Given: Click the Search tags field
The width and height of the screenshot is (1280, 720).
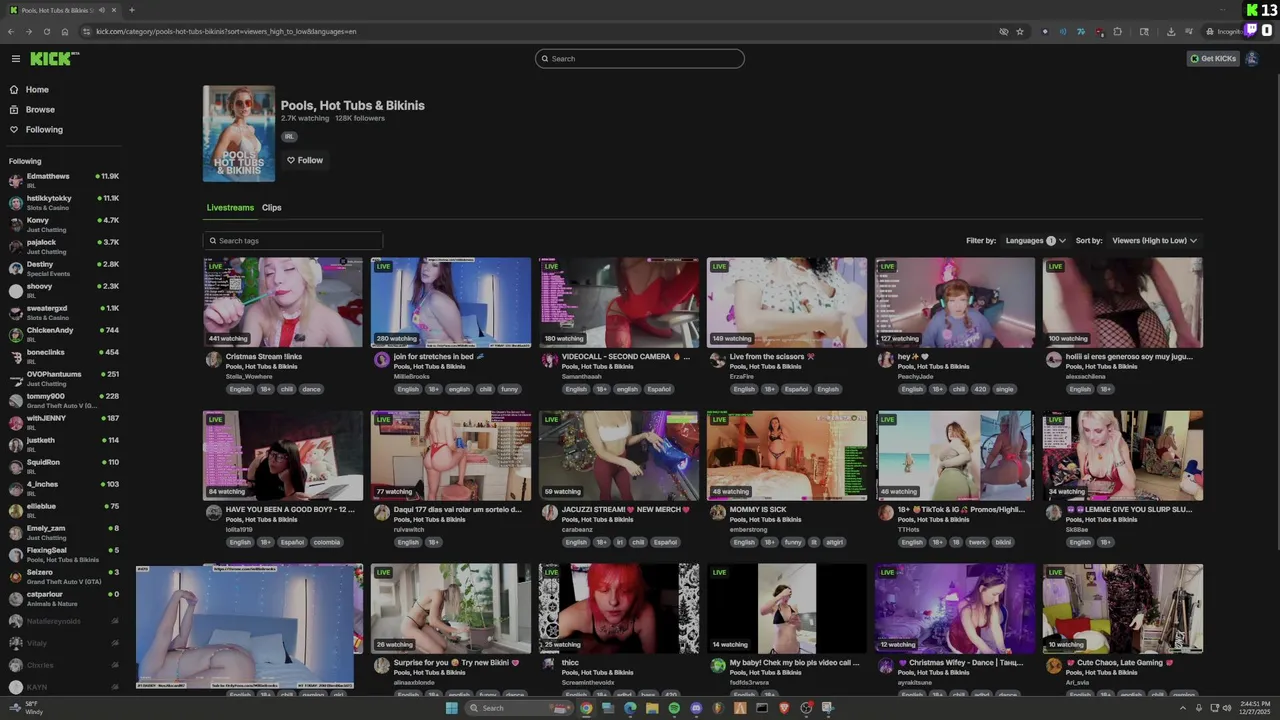Looking at the screenshot, I should pos(293,241).
